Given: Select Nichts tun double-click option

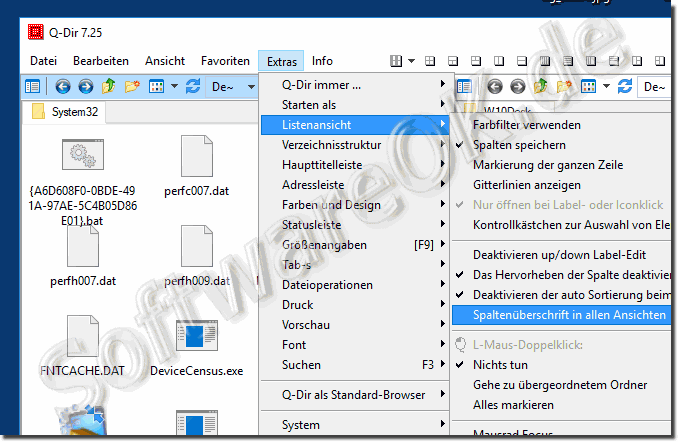Looking at the screenshot, I should tap(561, 365).
